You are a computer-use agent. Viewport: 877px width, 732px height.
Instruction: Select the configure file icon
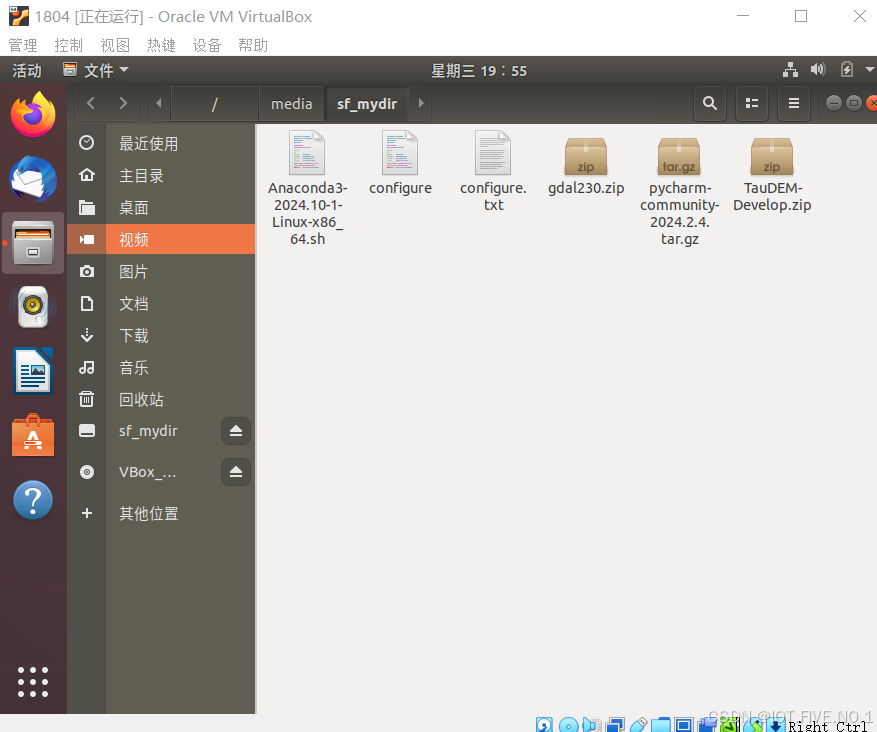pos(400,163)
